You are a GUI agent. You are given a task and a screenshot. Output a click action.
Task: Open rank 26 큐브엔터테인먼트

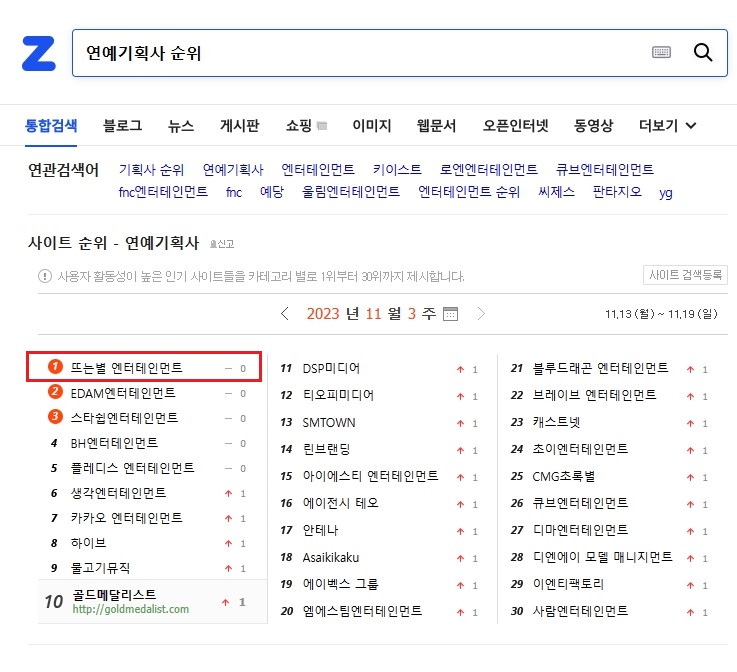(x=580, y=503)
